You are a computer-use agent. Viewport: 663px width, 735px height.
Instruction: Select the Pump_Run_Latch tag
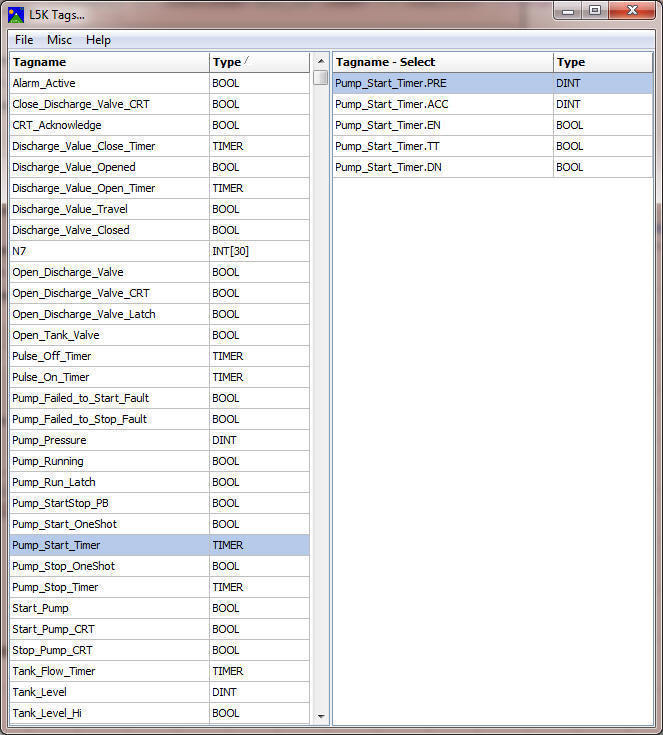[x=159, y=482]
